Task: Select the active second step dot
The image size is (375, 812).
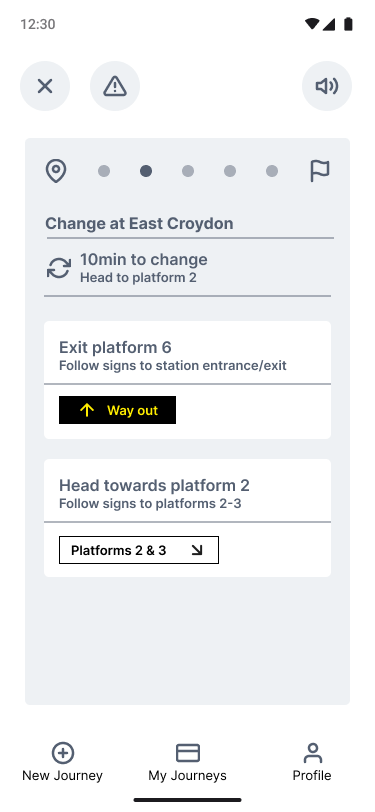Action: [146, 171]
